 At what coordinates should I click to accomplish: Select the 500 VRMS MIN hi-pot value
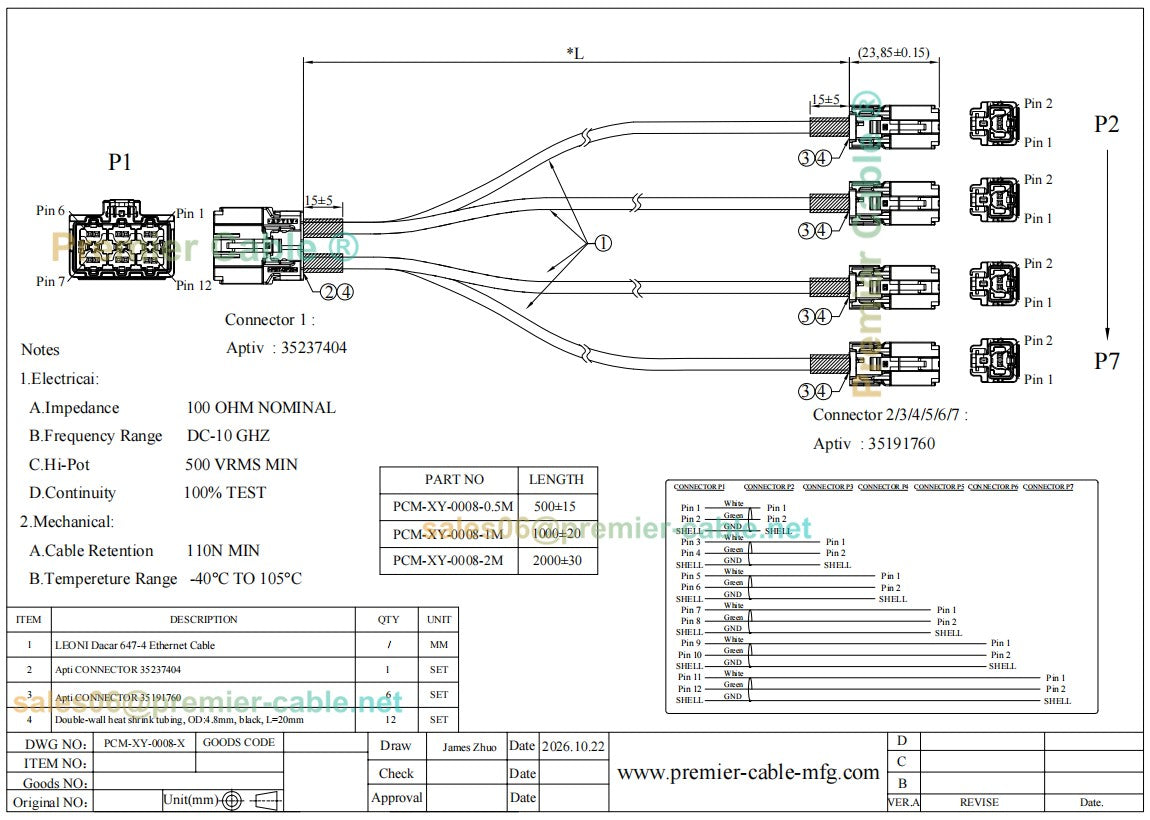click(241, 464)
